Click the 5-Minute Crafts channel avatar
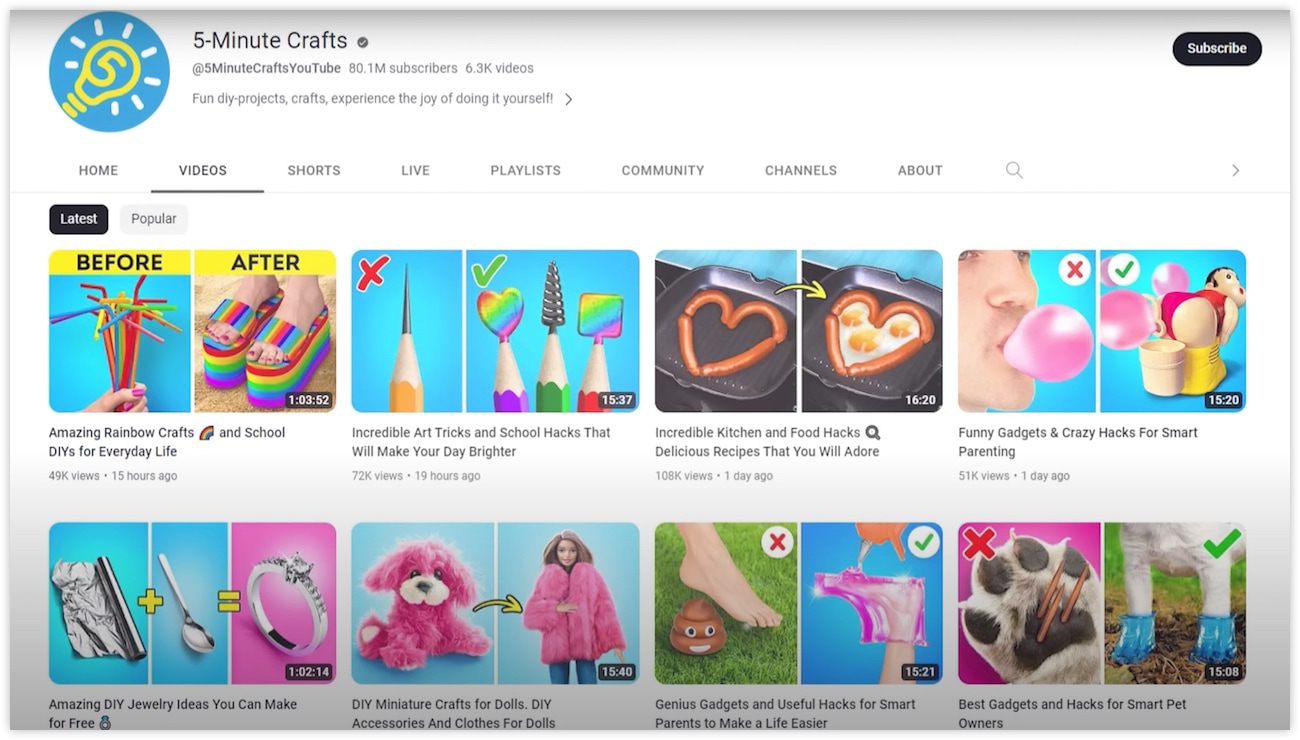The width and height of the screenshot is (1300, 740). coord(109,72)
